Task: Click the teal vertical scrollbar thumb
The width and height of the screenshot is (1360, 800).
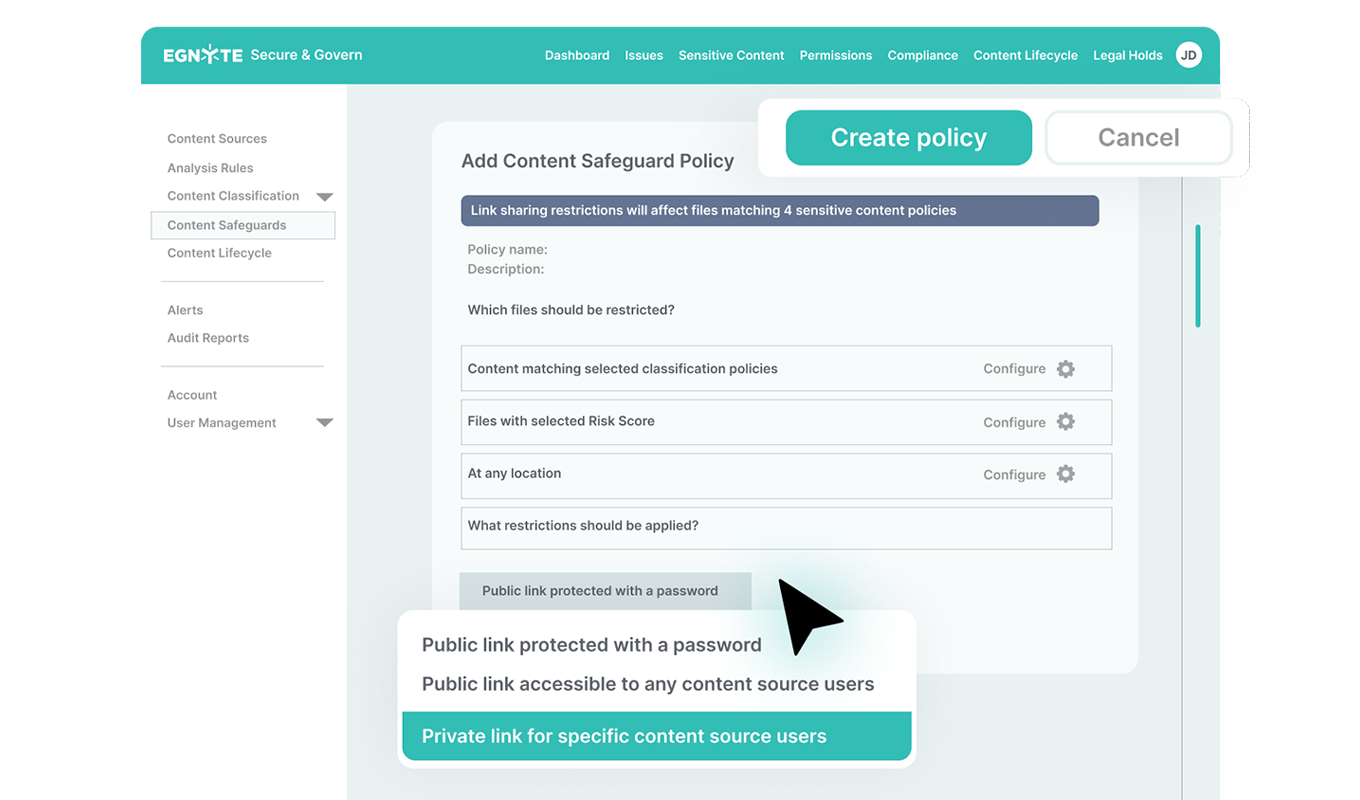Action: coord(1198,276)
